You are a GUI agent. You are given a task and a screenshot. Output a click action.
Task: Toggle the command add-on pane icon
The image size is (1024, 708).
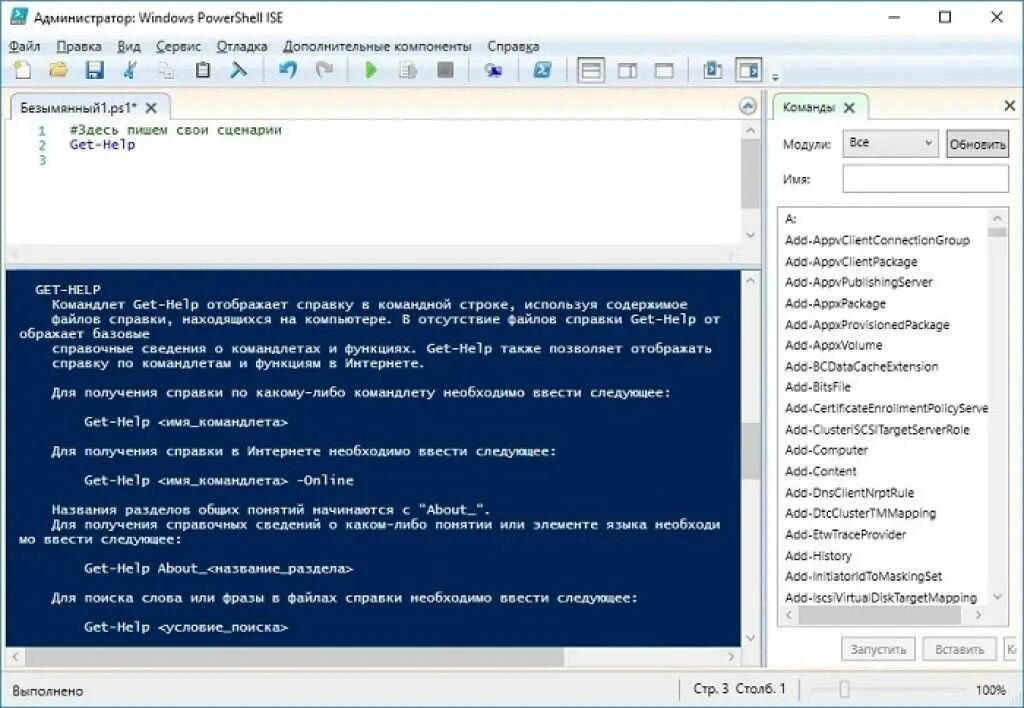coord(748,70)
